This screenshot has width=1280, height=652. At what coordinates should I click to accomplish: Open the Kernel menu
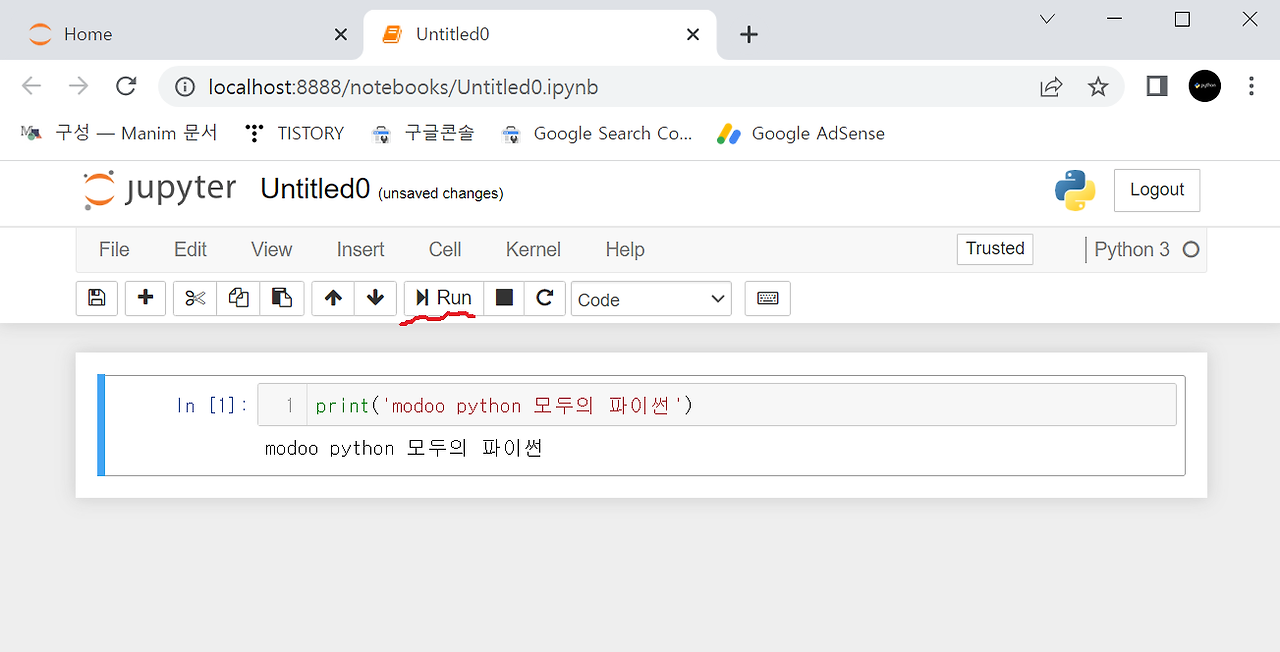click(533, 250)
